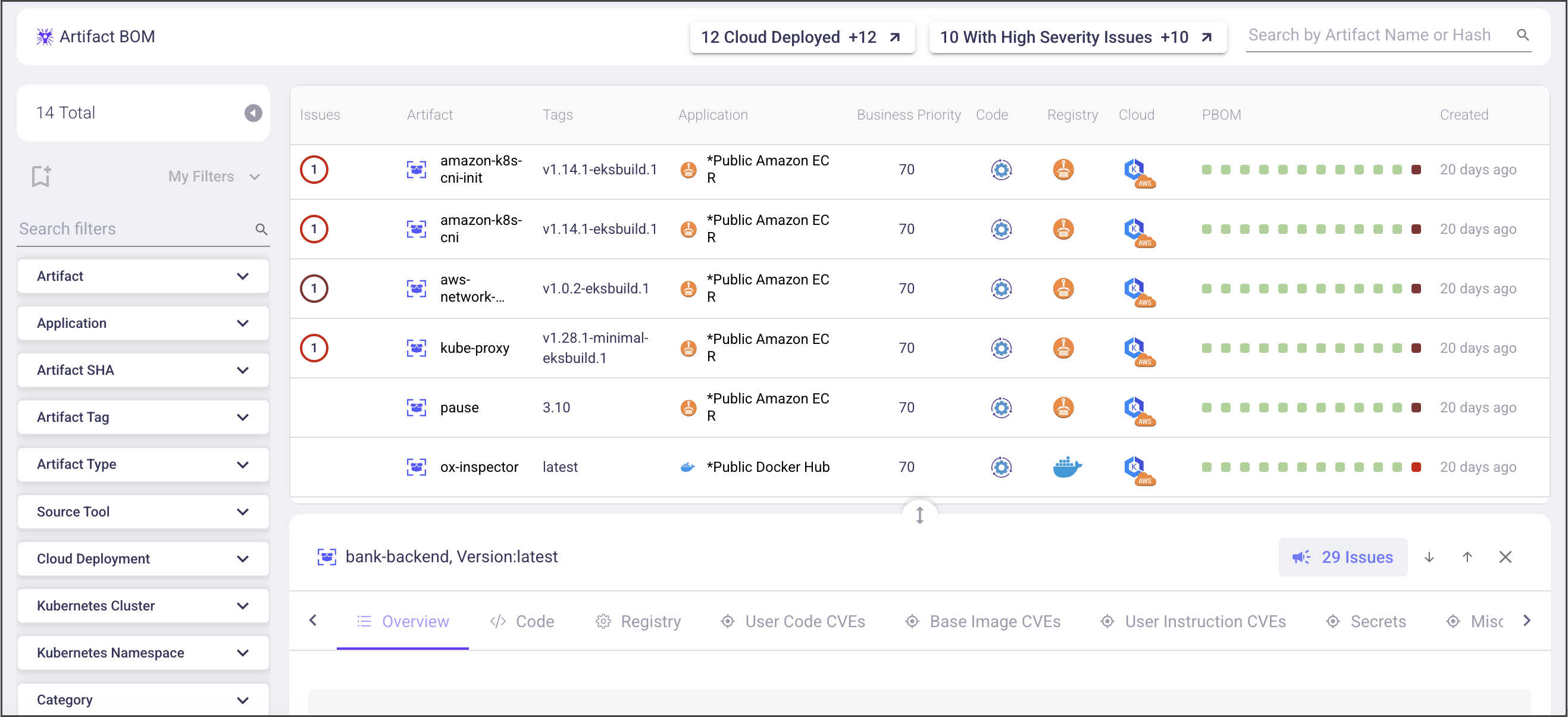Collapse the filters sidebar arrow button
Viewport: 1568px width, 717px height.
253,112
